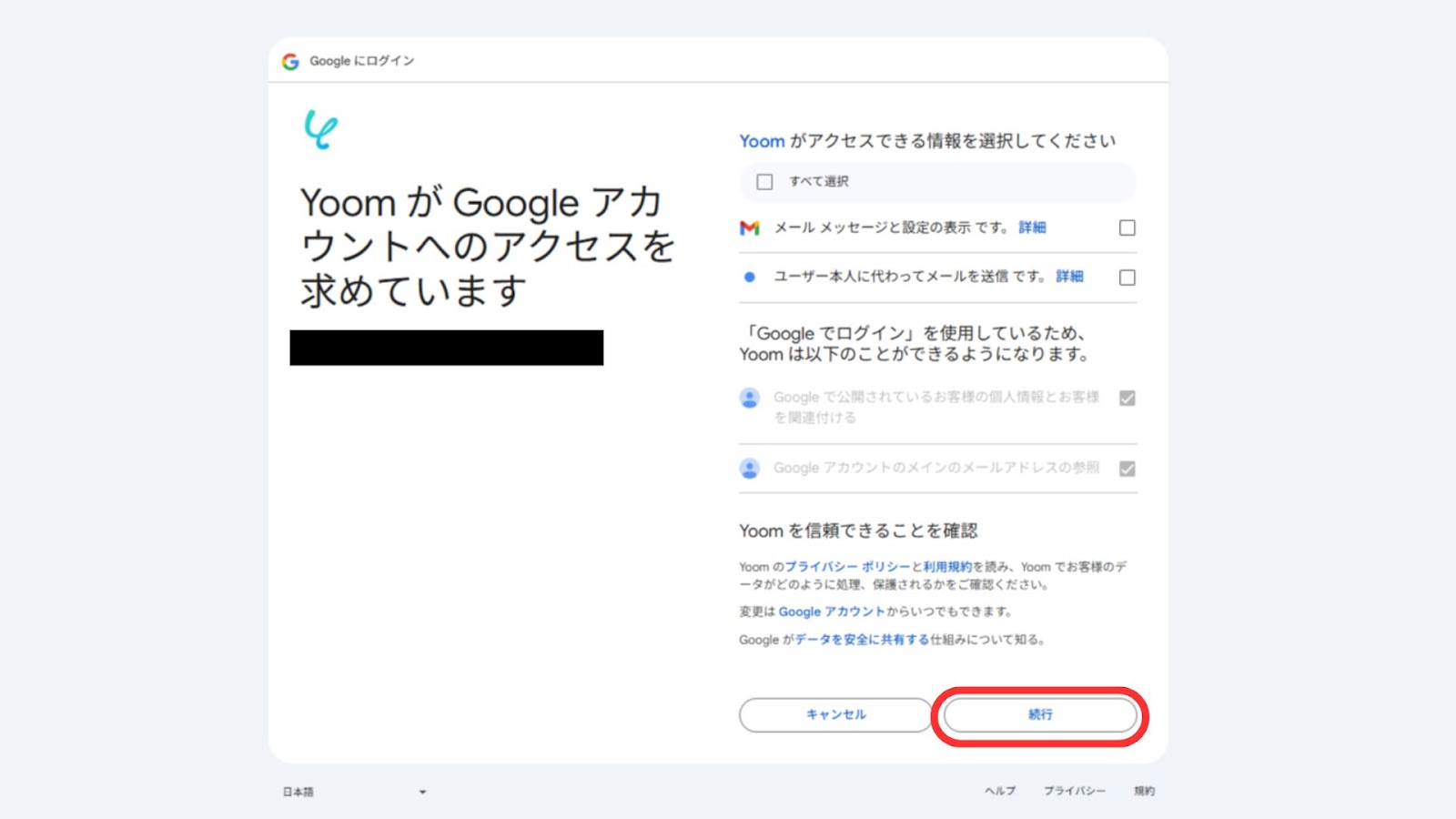Click the キャンセル button
Viewport: 1456px width, 819px height.
click(x=835, y=714)
